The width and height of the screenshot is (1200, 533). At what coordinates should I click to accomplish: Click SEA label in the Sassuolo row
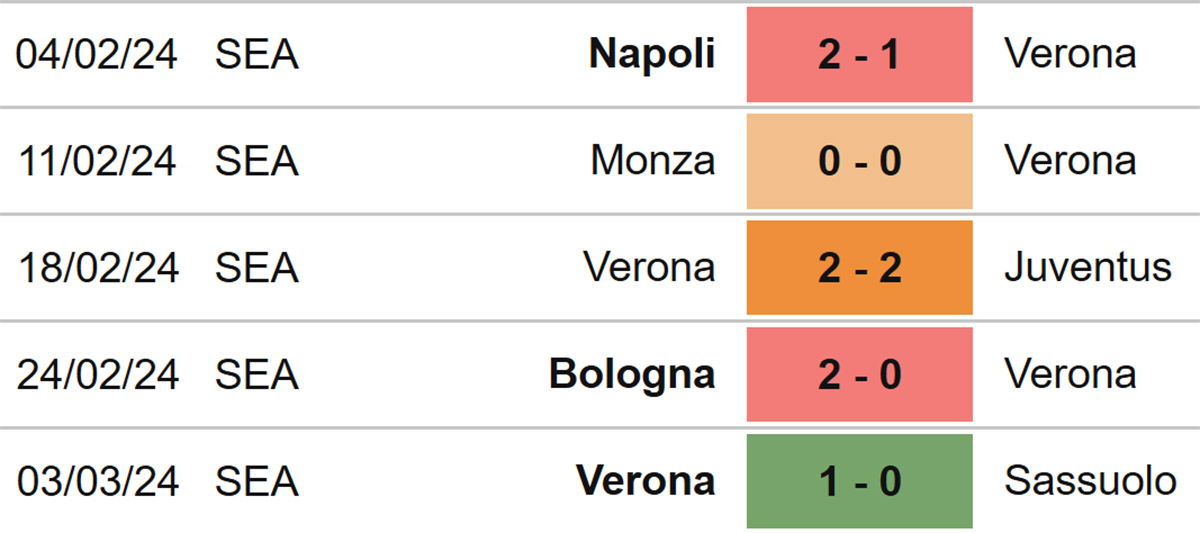257,482
